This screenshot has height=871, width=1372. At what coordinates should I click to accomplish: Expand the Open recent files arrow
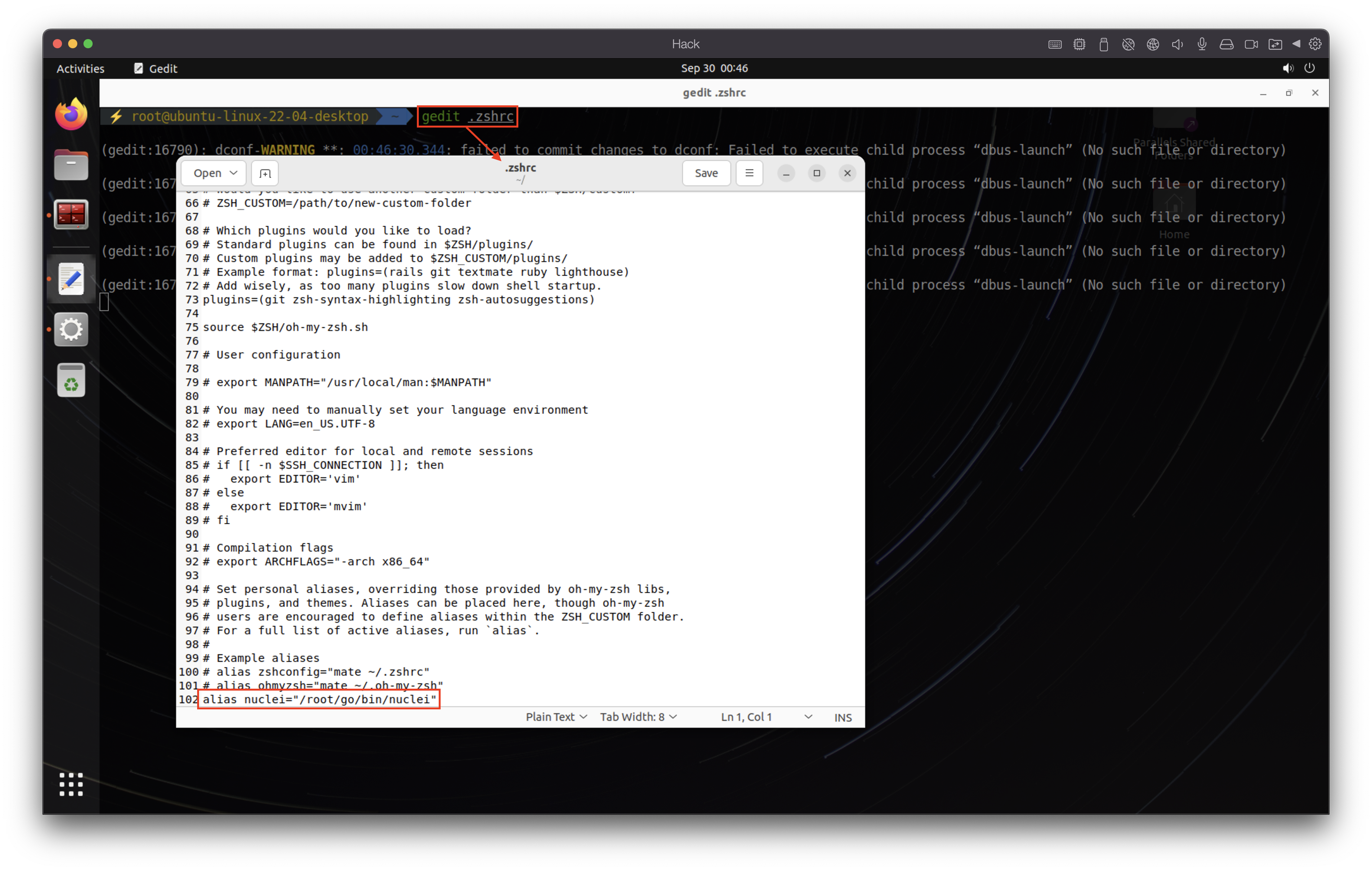pos(234,173)
